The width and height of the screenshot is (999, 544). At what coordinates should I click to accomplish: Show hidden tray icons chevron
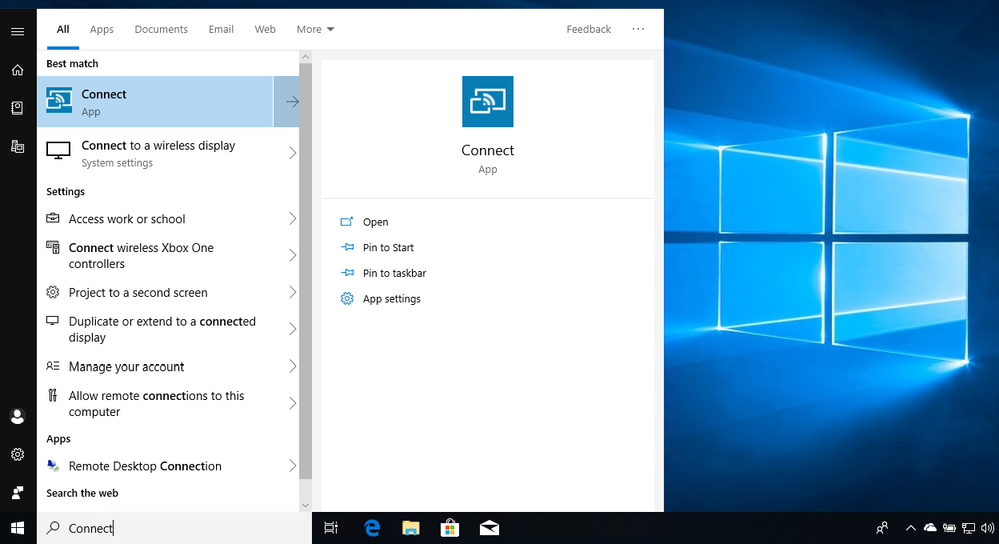point(910,528)
